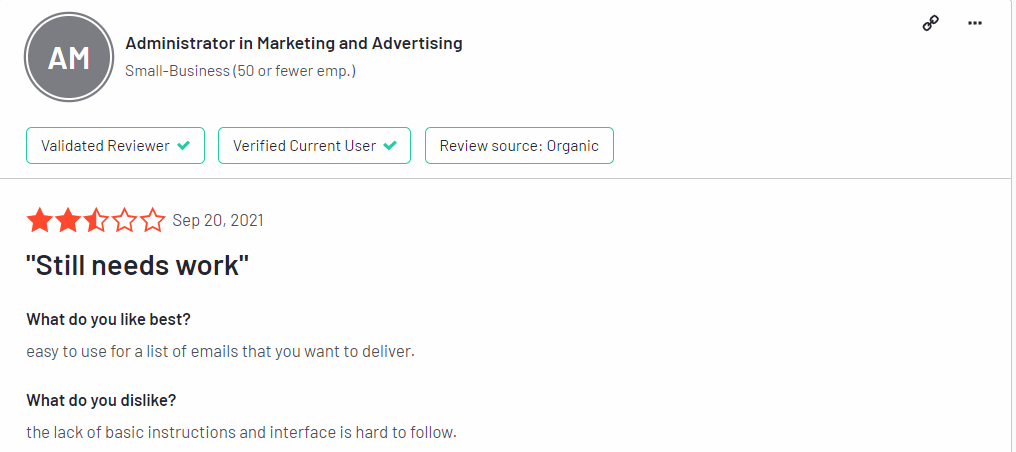Image resolution: width=1016 pixels, height=452 pixels.
Task: Click the "What do you like best?" heading
Action: (108, 319)
